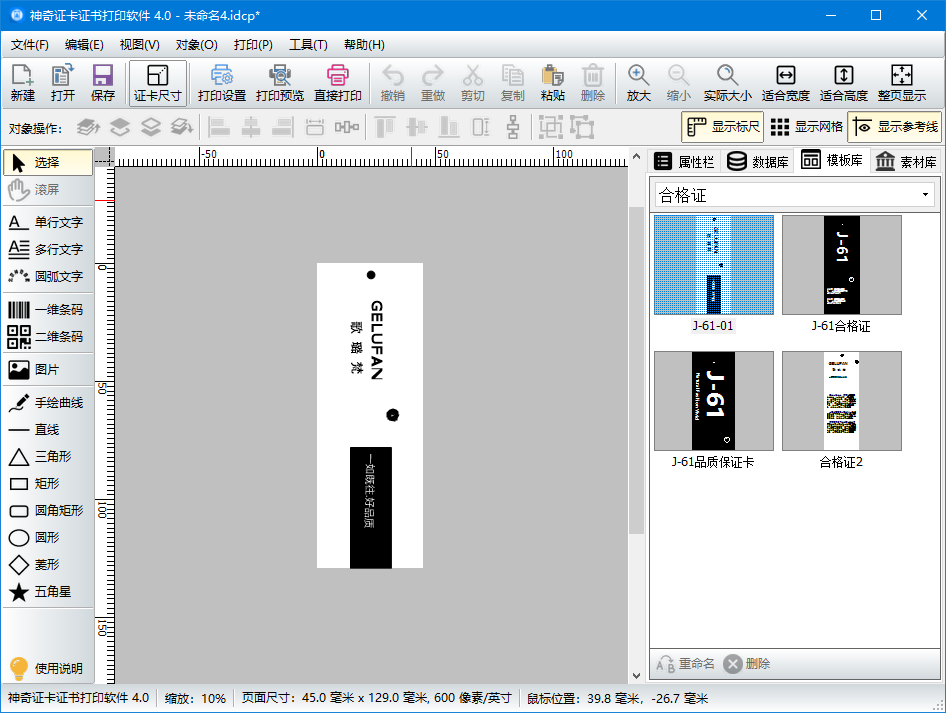Image resolution: width=946 pixels, height=713 pixels.
Task: Expand the 合格证 template category dropdown
Action: click(924, 195)
